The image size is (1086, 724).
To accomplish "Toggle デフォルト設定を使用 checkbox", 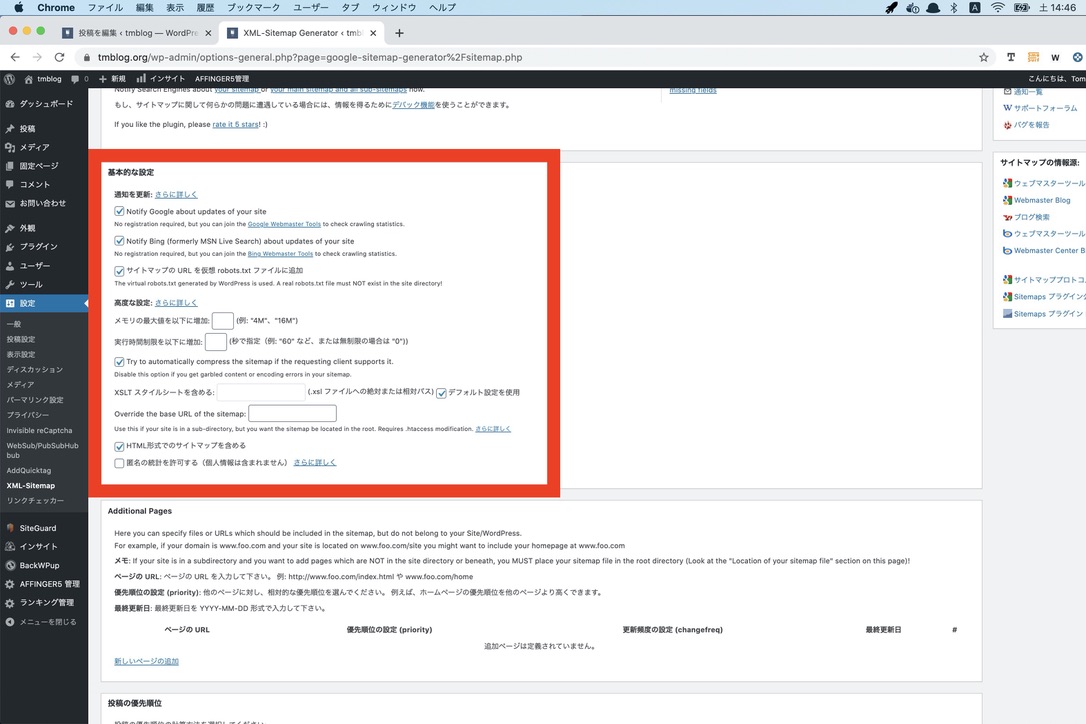I will tap(441, 393).
